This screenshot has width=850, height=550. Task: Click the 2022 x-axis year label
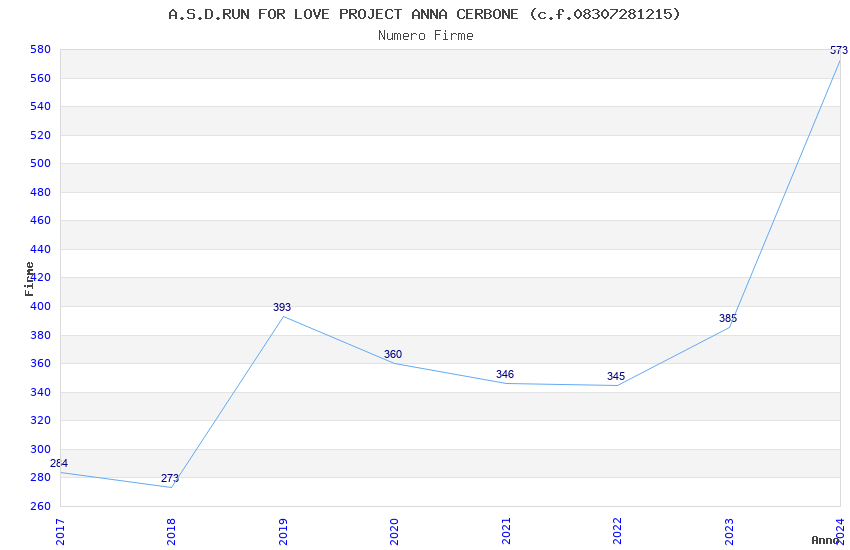pyautogui.click(x=617, y=532)
